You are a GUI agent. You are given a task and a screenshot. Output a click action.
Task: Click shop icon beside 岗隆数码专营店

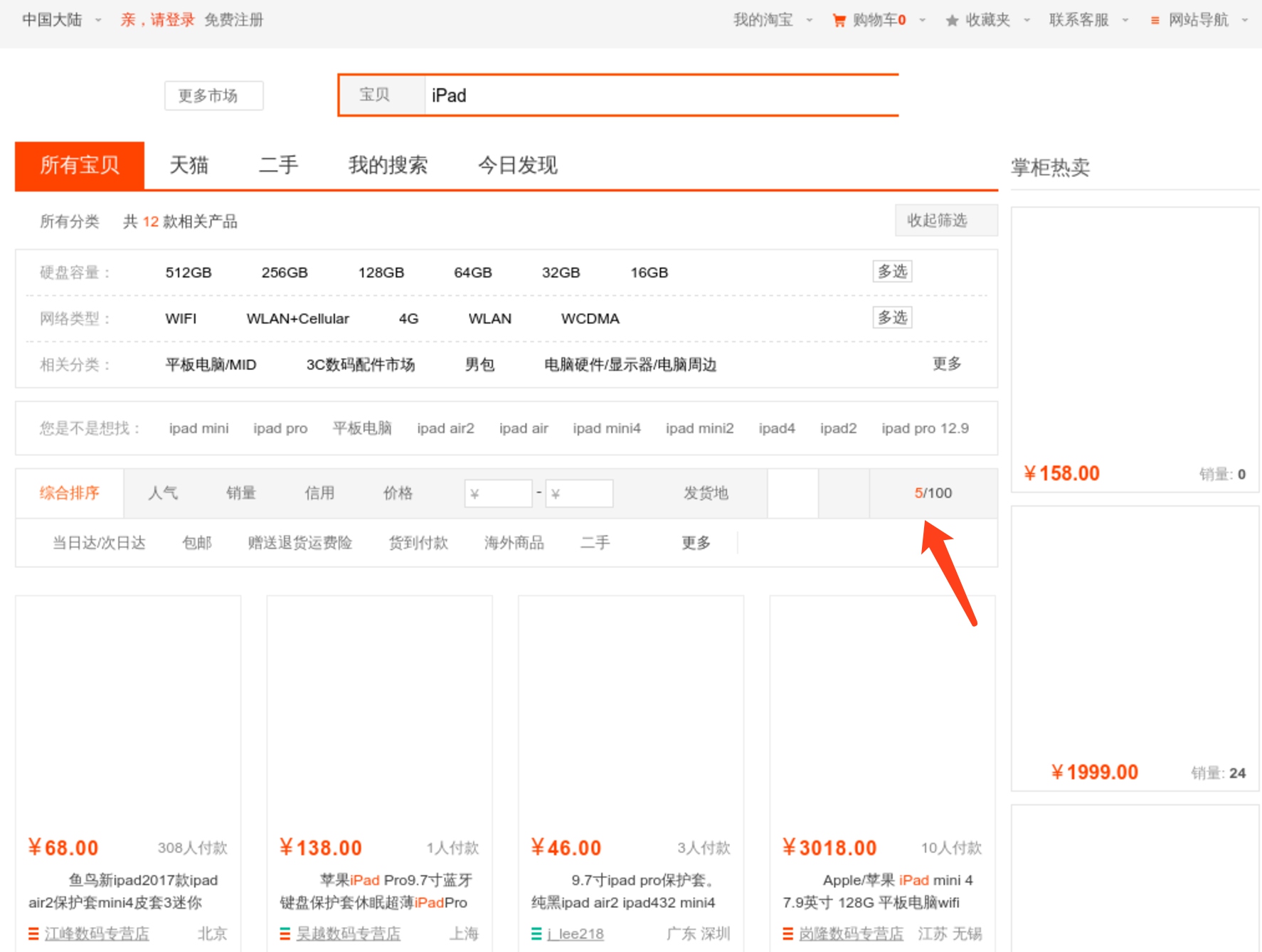(x=788, y=934)
